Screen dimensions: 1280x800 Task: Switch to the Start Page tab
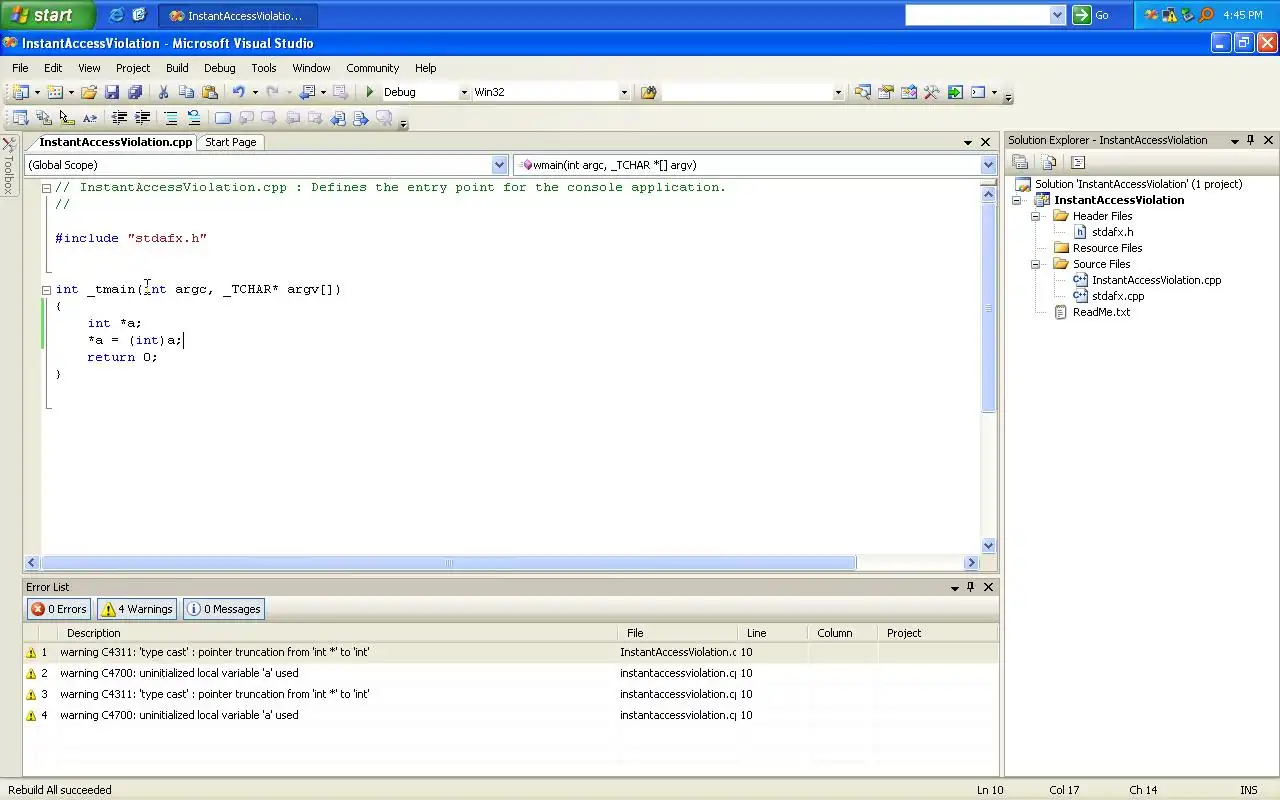[x=231, y=142]
